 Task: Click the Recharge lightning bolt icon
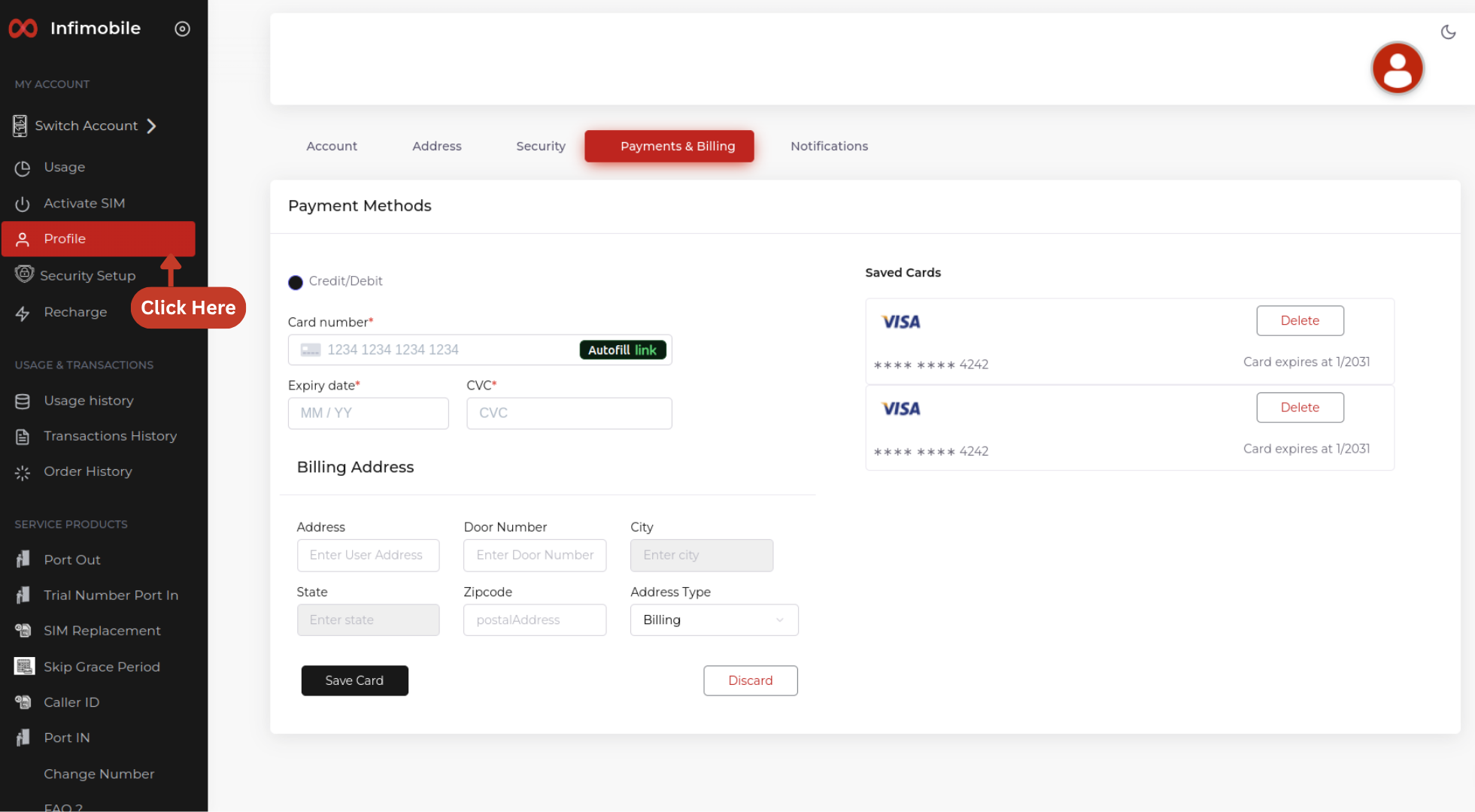[23, 314]
